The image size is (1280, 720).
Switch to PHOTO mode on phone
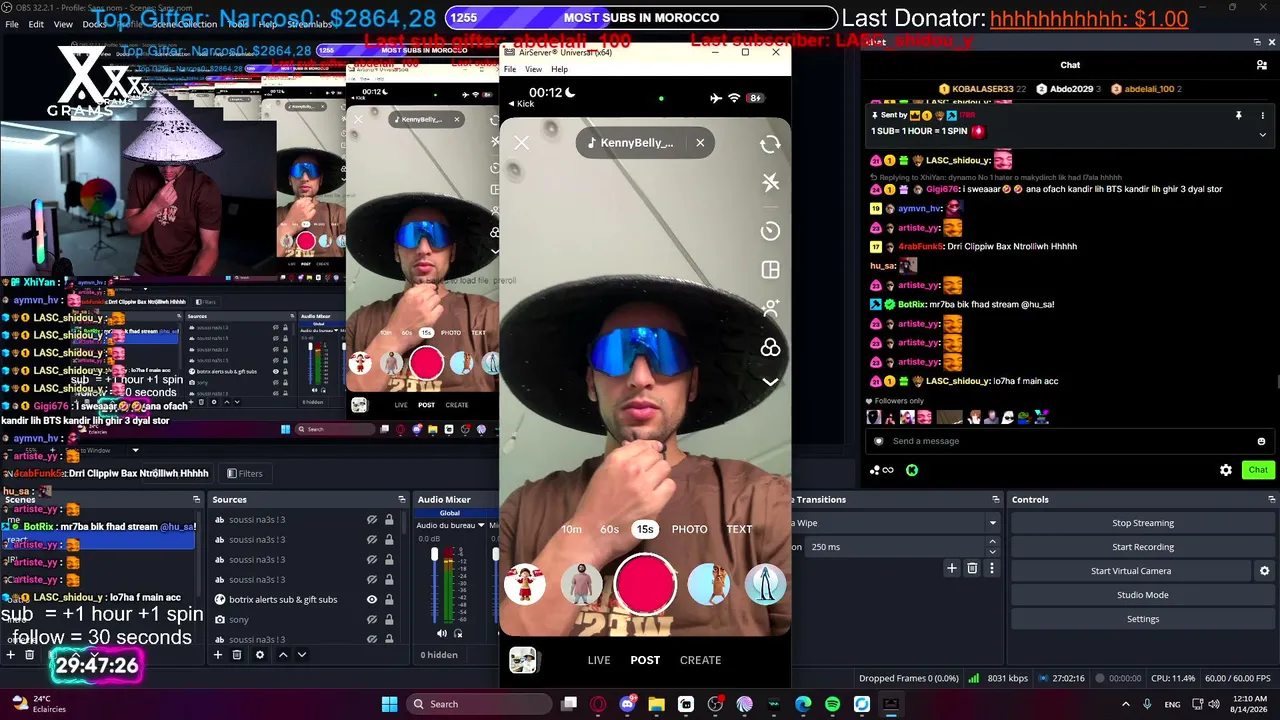(689, 529)
